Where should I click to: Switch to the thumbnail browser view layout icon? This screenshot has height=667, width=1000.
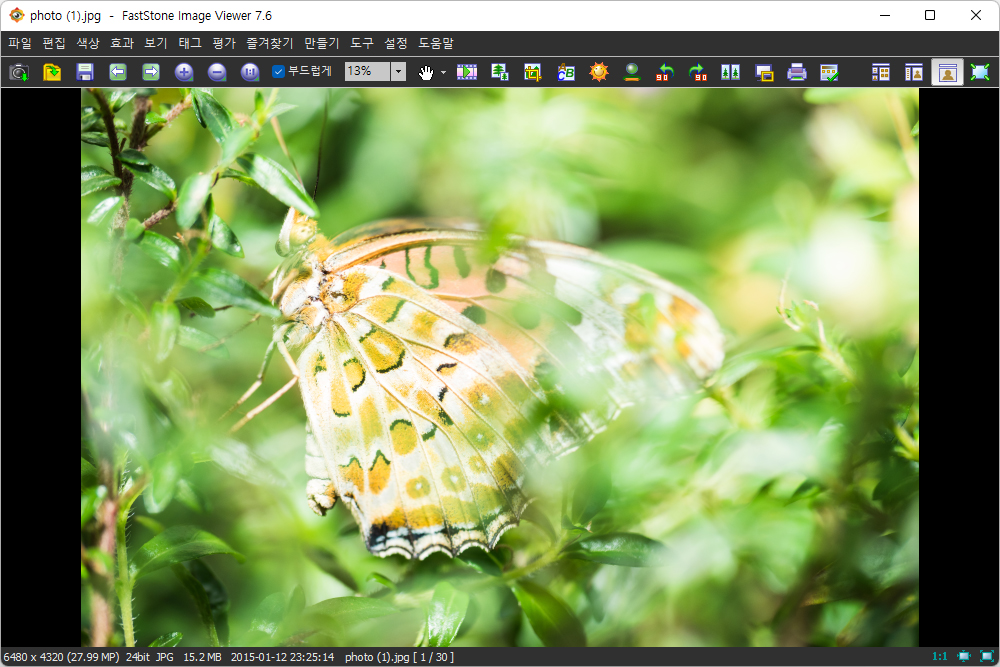tap(881, 72)
